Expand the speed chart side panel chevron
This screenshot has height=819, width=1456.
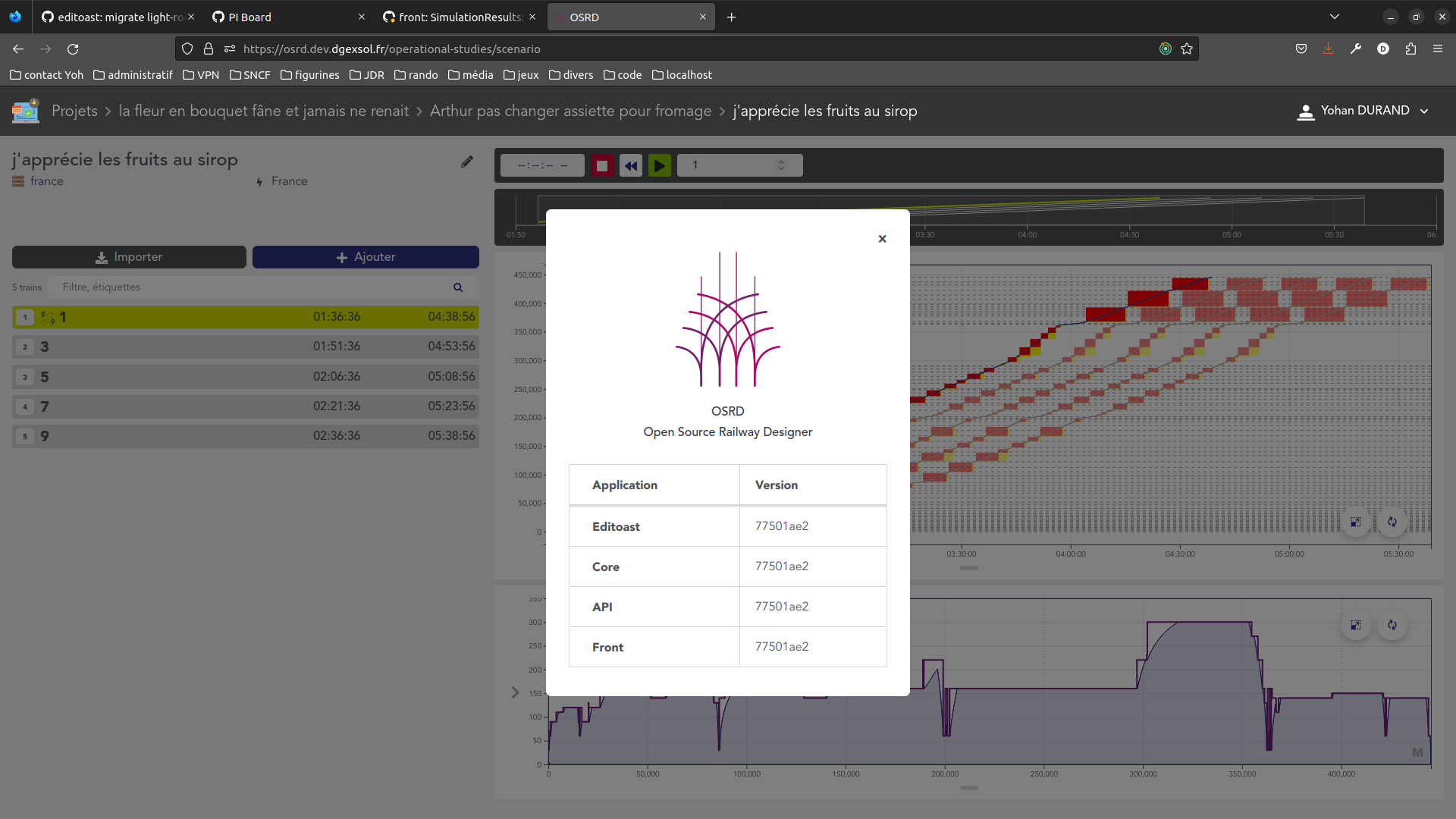point(515,692)
